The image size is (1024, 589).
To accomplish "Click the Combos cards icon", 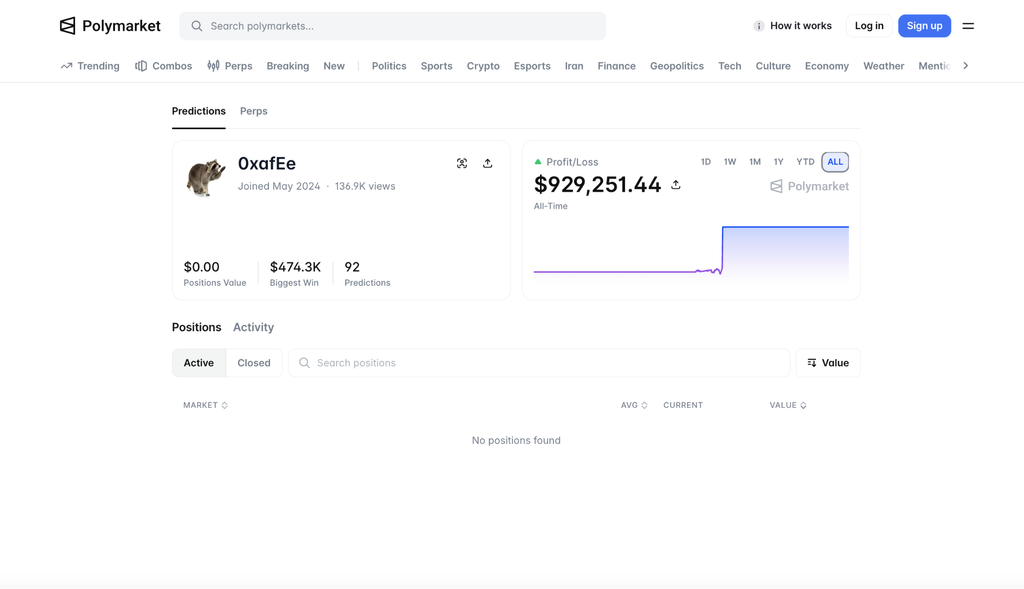I will [x=141, y=66].
